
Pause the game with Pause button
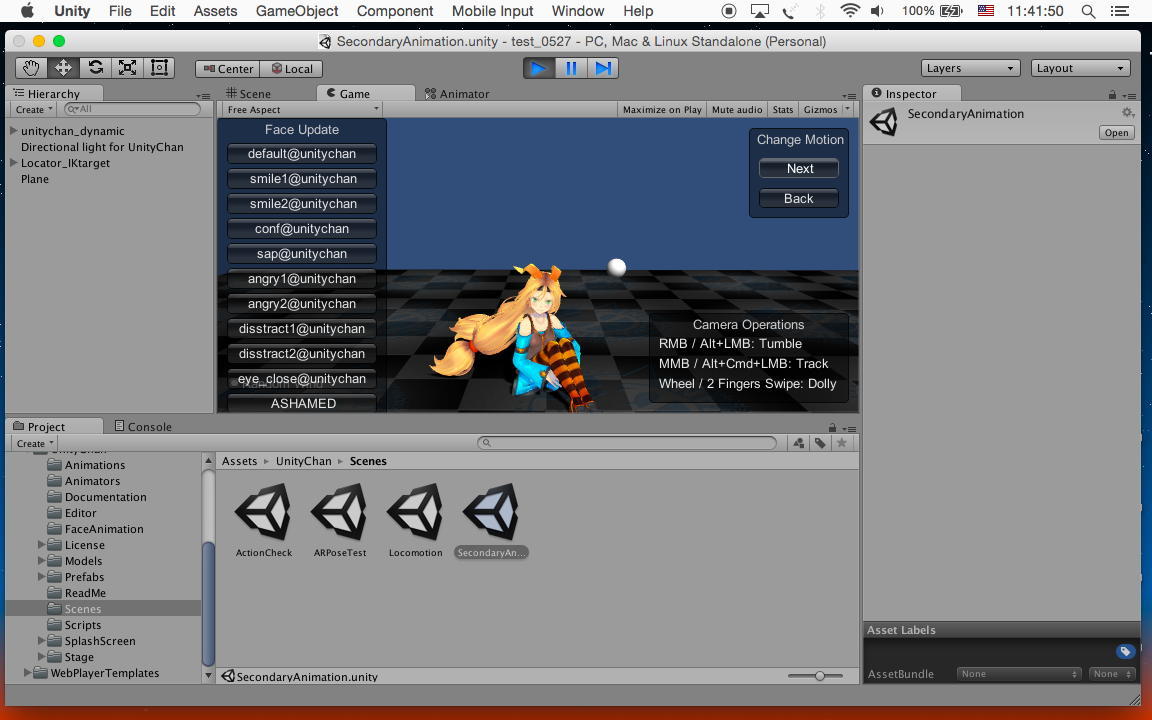coord(571,68)
